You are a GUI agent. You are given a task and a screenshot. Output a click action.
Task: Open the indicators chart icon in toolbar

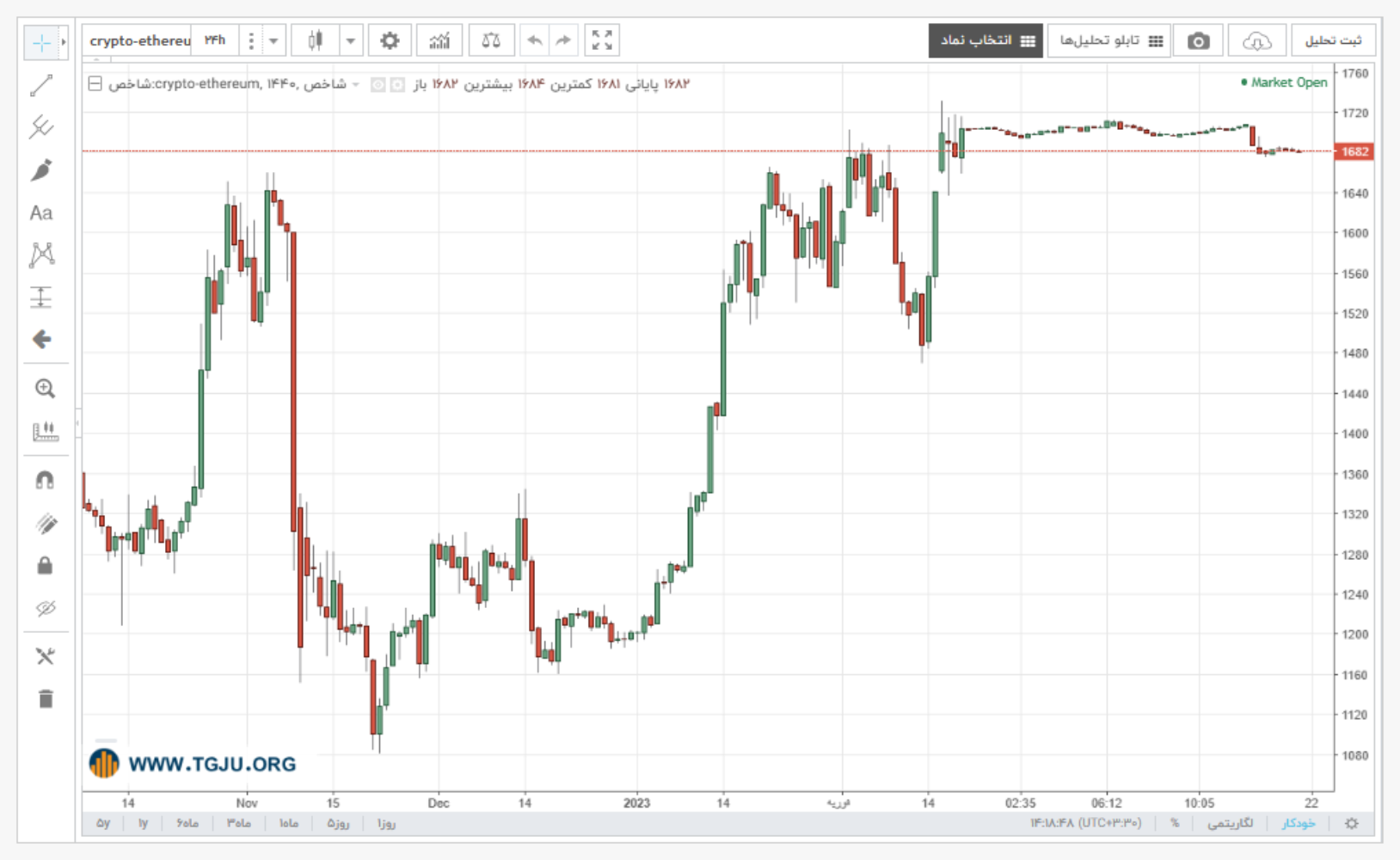pyautogui.click(x=439, y=40)
